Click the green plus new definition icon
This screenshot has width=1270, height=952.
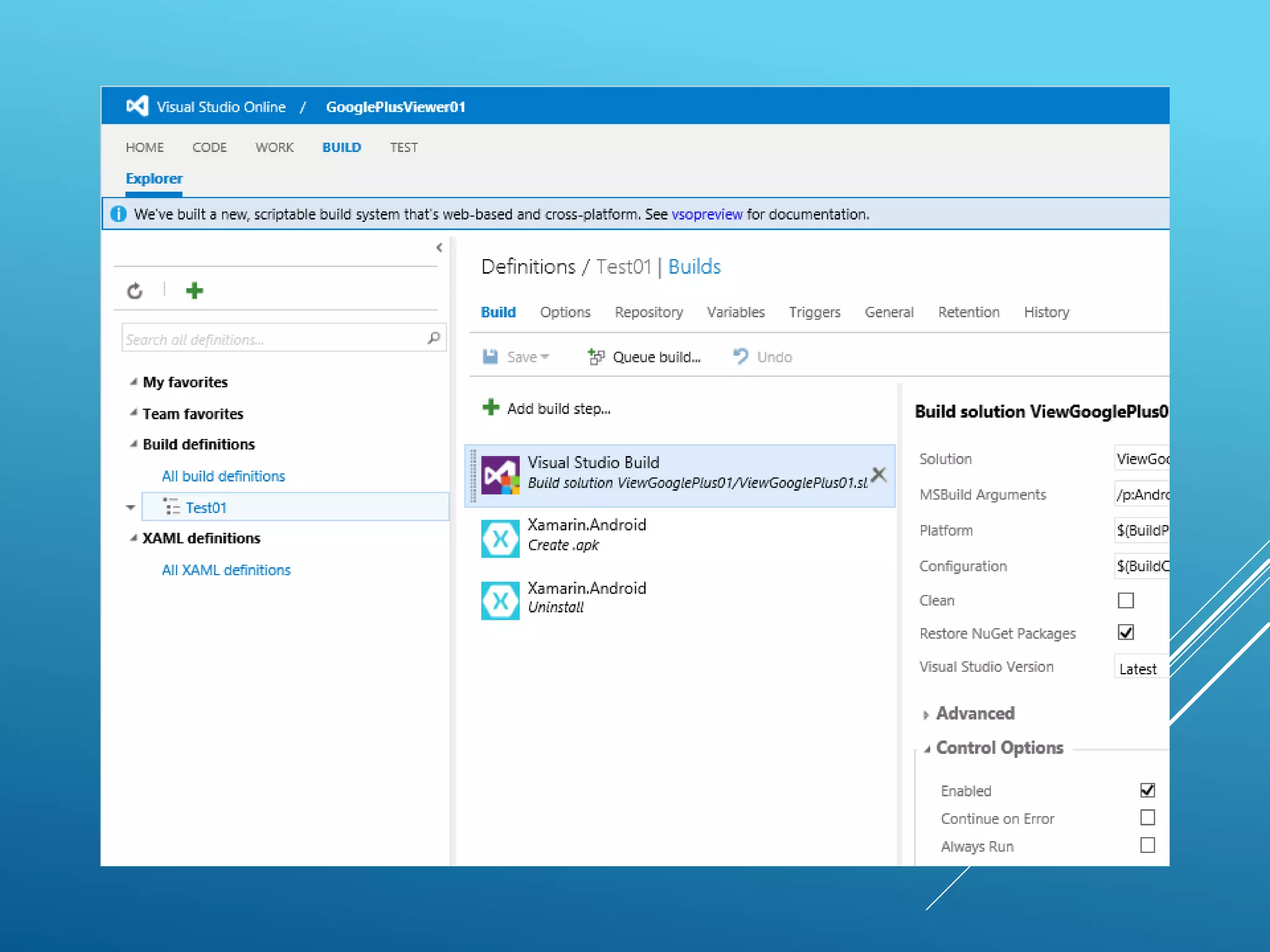194,291
